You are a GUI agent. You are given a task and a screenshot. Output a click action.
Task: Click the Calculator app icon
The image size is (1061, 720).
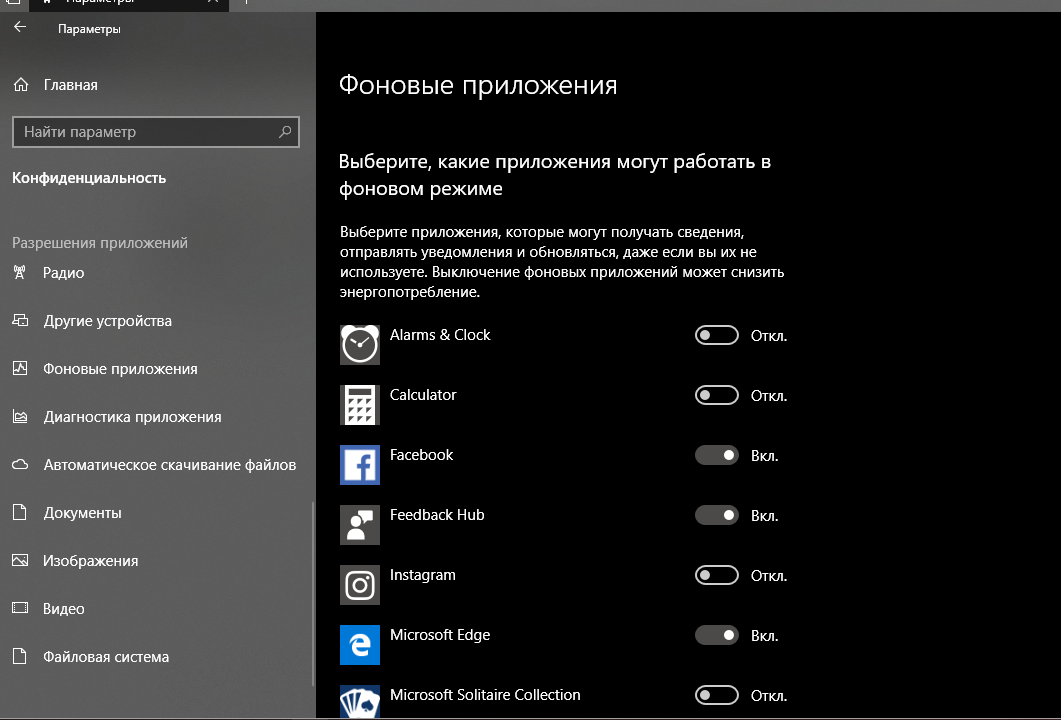pos(359,405)
